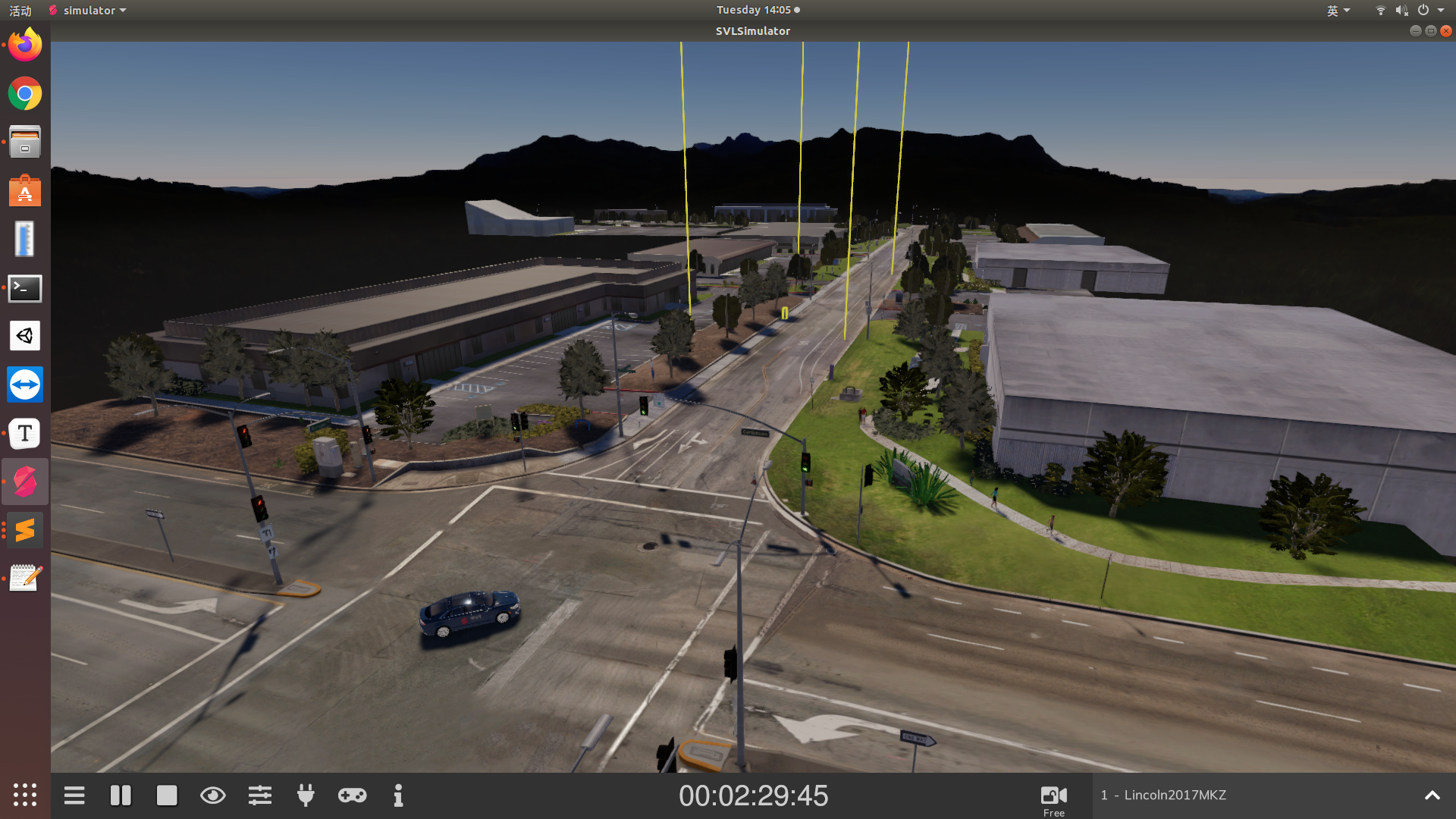The width and height of the screenshot is (1456, 819).
Task: Expand the Lincoln2017MKZ vehicle selector
Action: tap(1432, 795)
